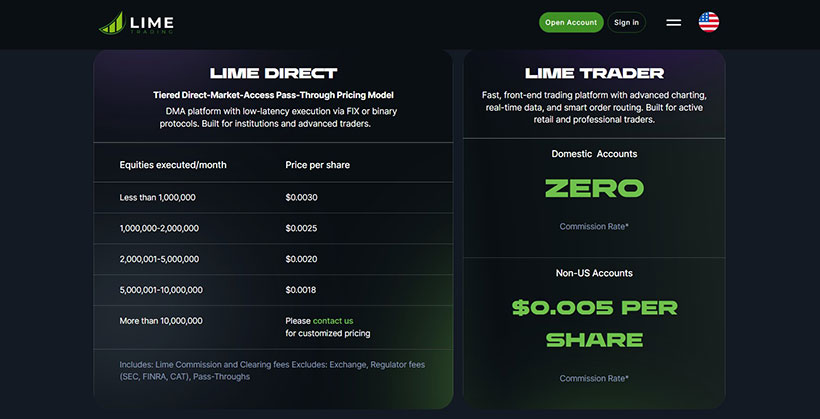Click the $0.0025 price cell
Image resolution: width=820 pixels, height=419 pixels.
point(301,229)
